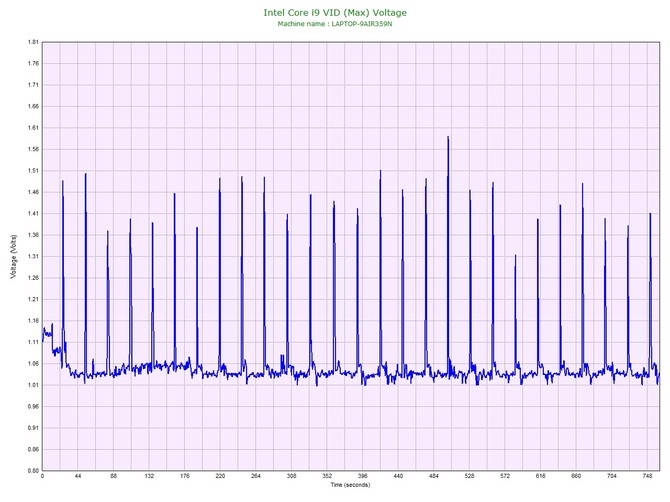Click the 528 time axis tick label
Screen dimensions: 670x502
point(469,476)
